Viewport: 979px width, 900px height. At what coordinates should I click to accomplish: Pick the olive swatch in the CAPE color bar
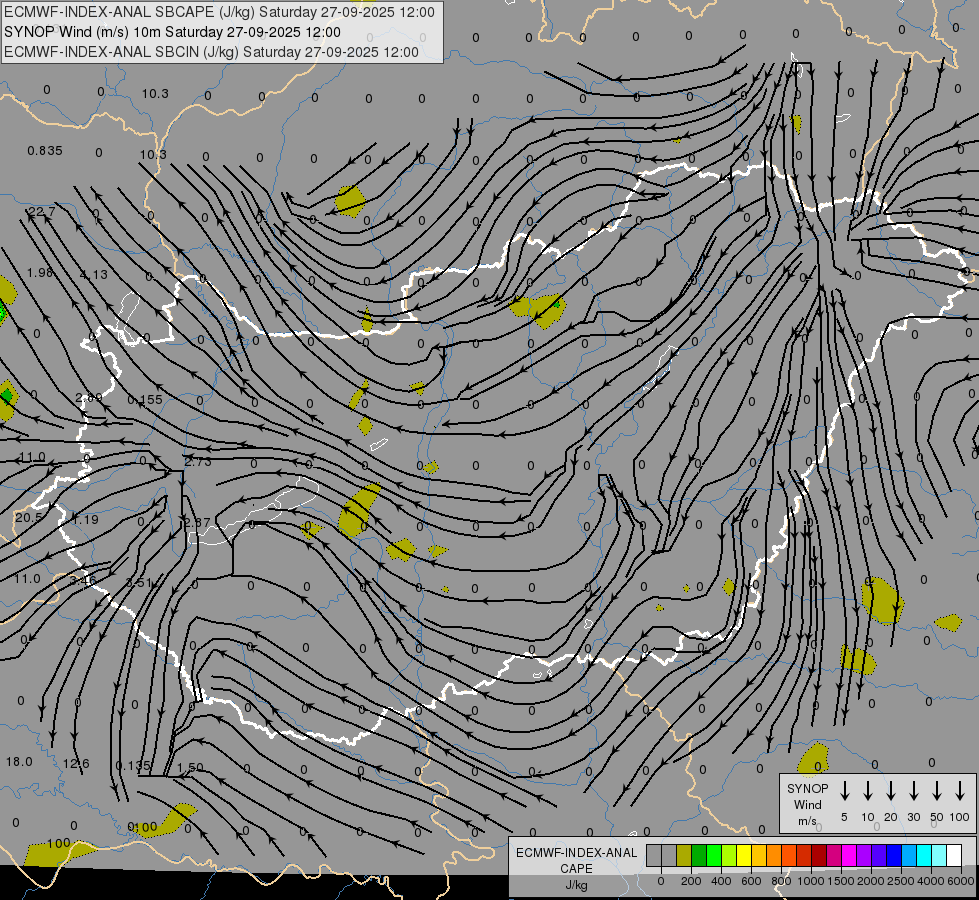click(684, 855)
